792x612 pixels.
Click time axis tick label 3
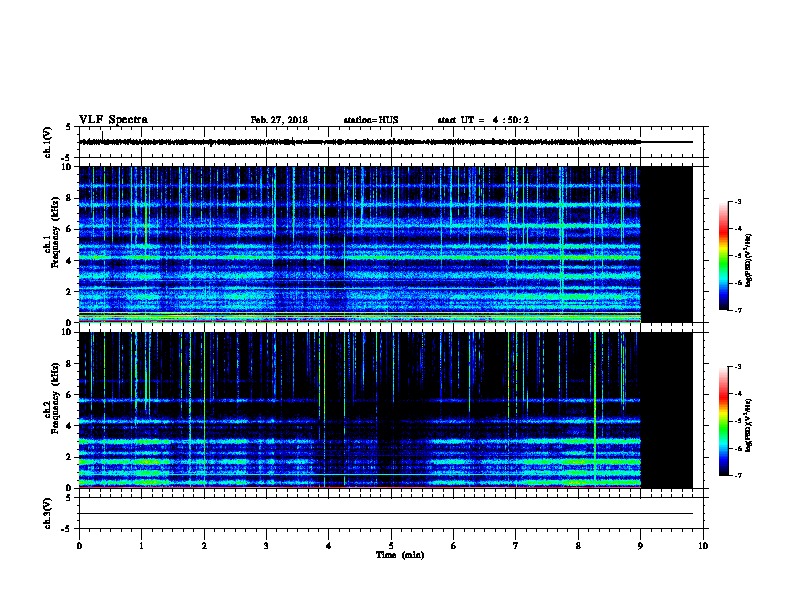pyautogui.click(x=266, y=546)
